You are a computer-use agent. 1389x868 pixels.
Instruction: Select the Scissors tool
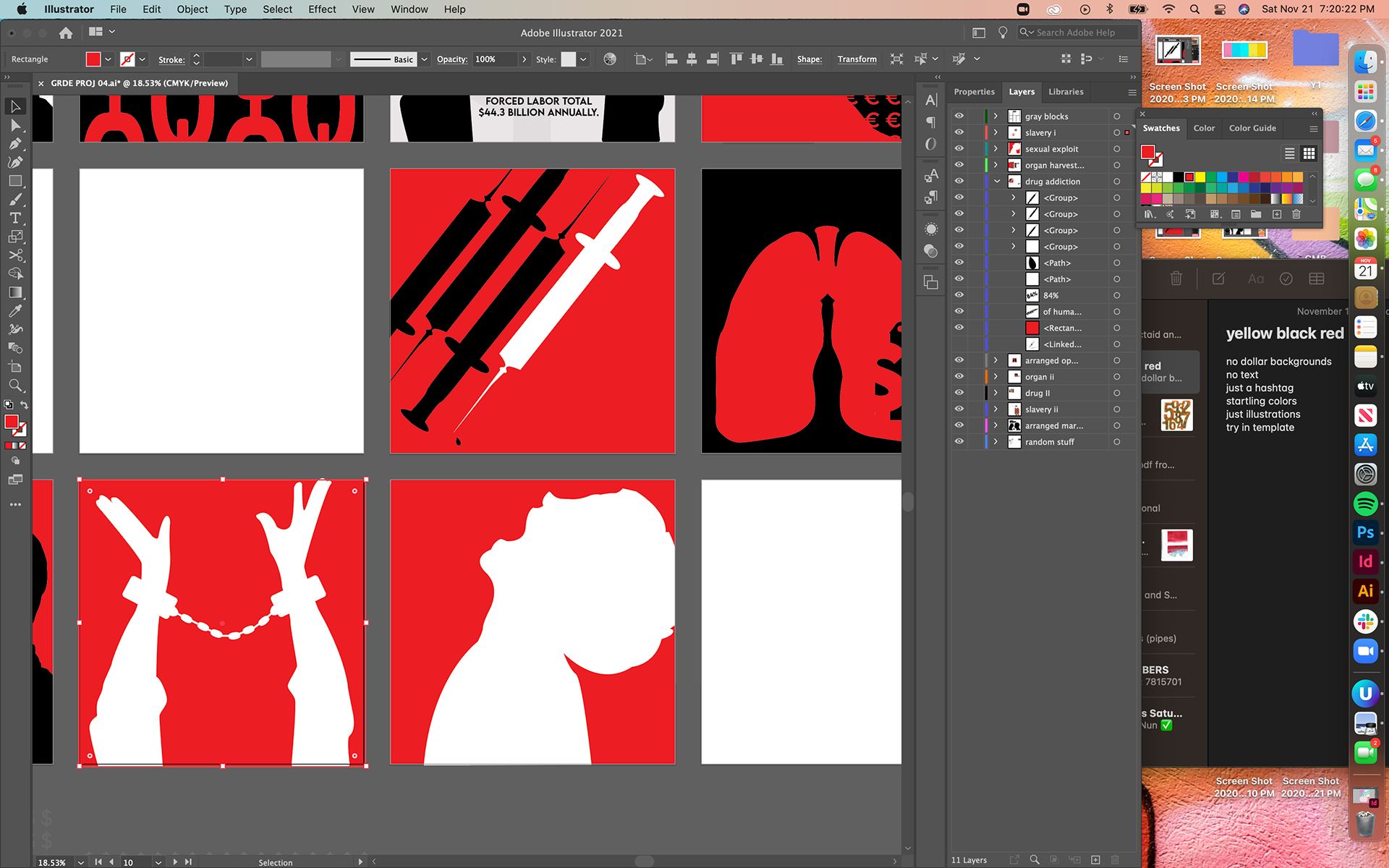click(x=15, y=255)
